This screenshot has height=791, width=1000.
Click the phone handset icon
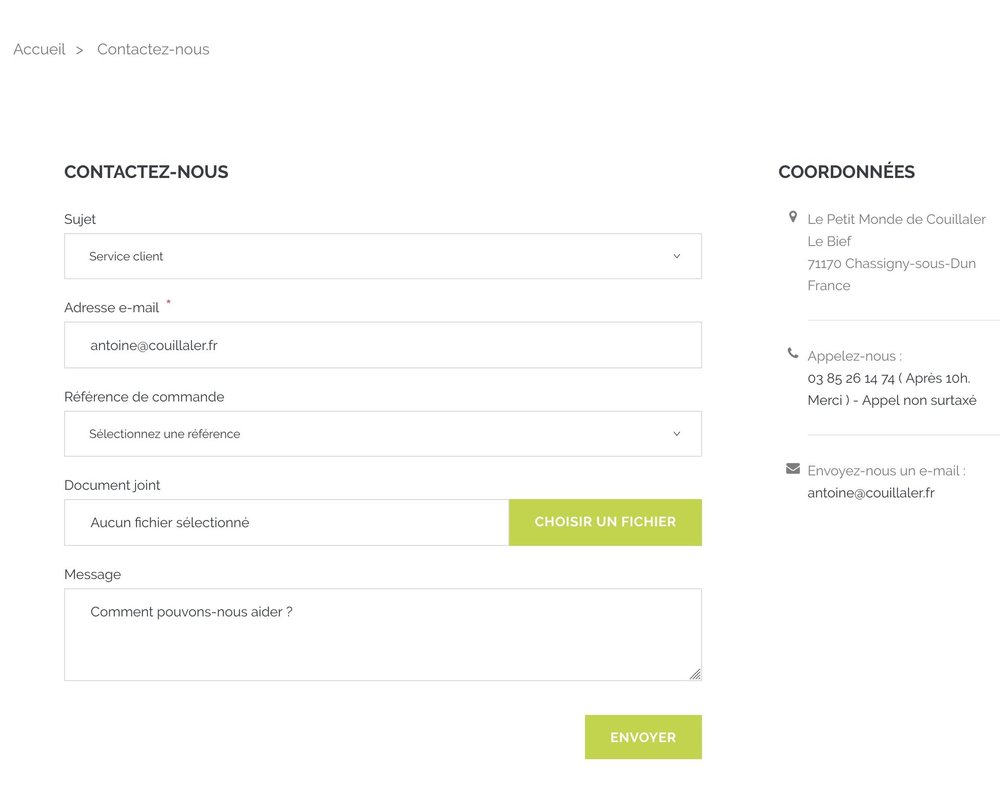click(793, 353)
